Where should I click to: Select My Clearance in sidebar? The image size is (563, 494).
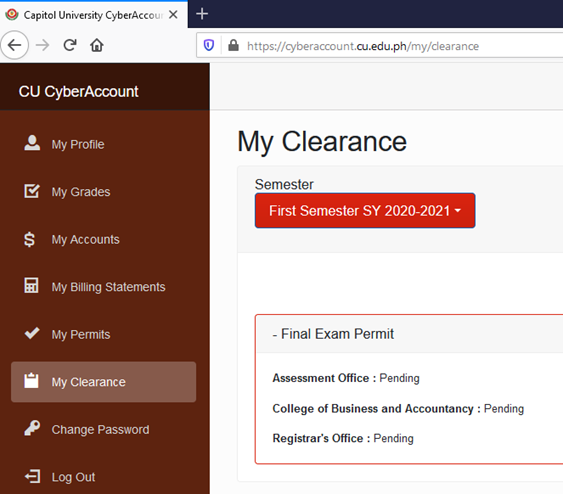(x=103, y=382)
